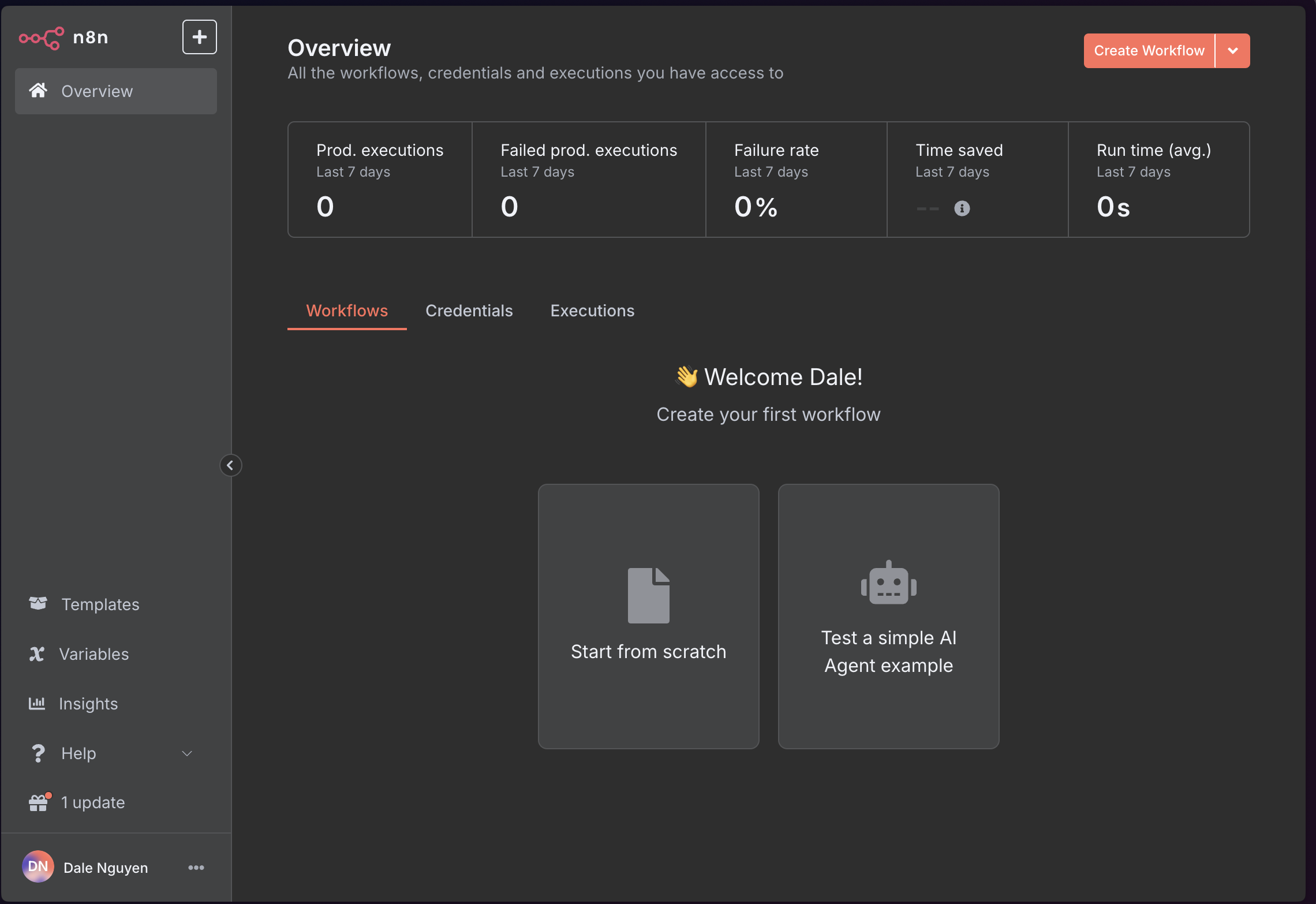Click the n8n logo icon

click(x=42, y=38)
